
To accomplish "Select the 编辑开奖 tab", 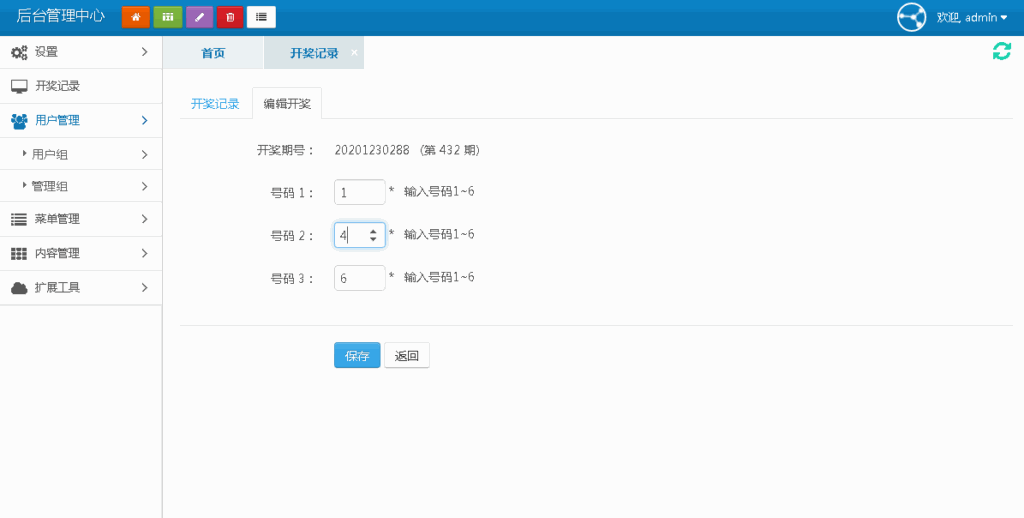I will [287, 103].
